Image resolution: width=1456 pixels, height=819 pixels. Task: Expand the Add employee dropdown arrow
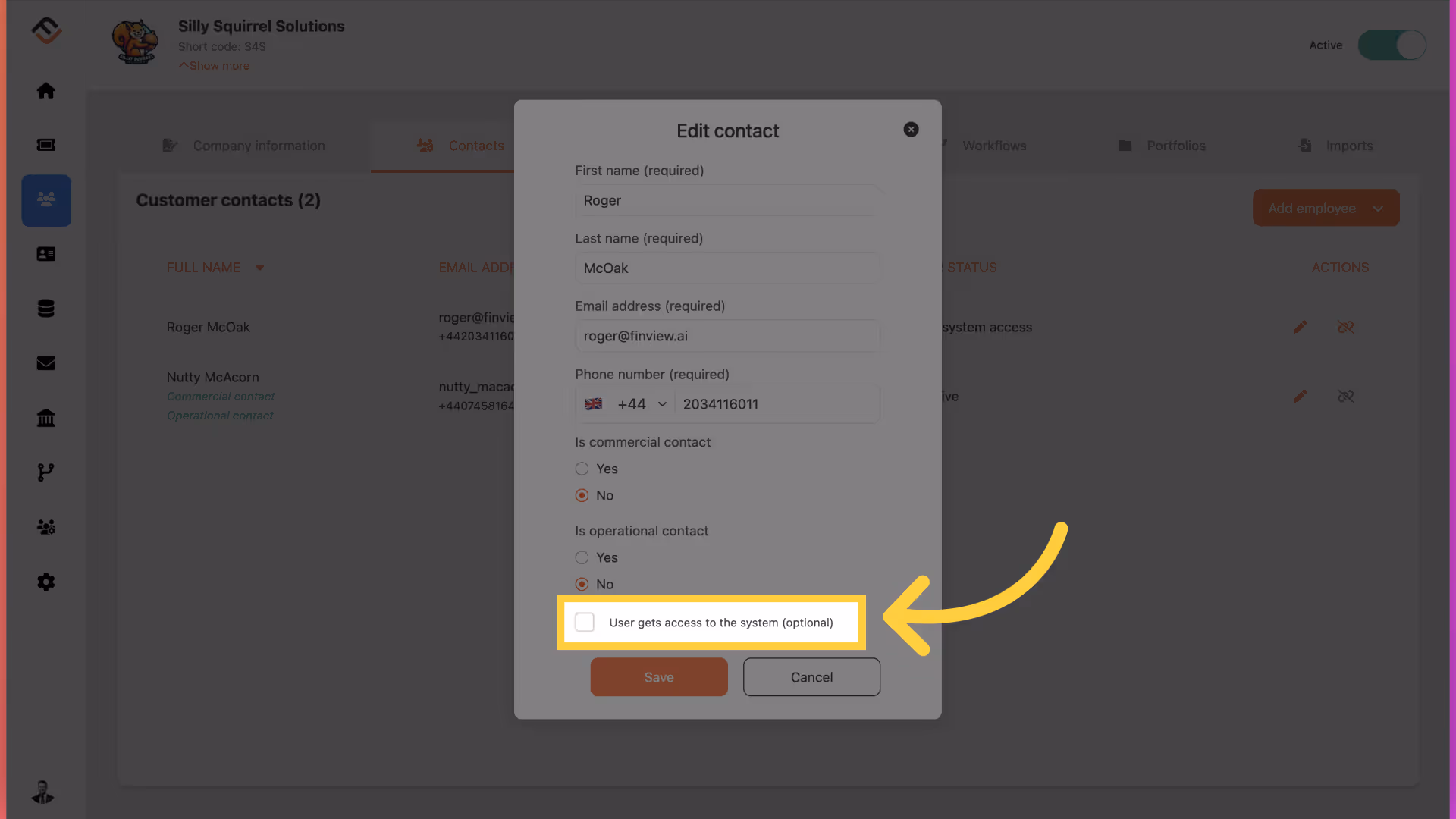click(x=1378, y=209)
